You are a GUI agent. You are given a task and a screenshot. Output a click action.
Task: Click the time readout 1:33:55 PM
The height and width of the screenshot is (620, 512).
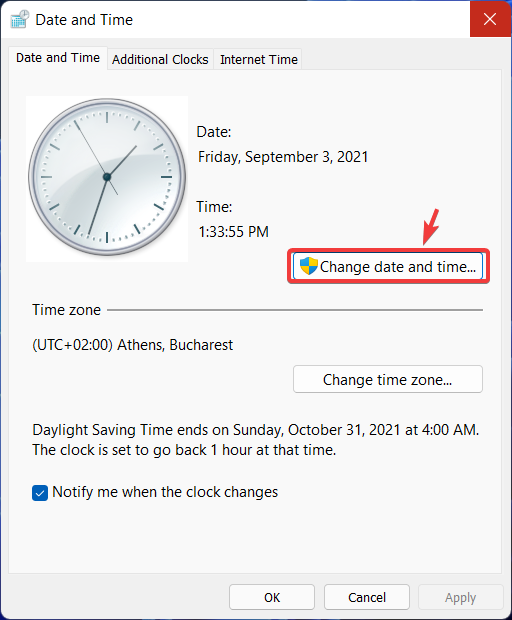tap(233, 232)
